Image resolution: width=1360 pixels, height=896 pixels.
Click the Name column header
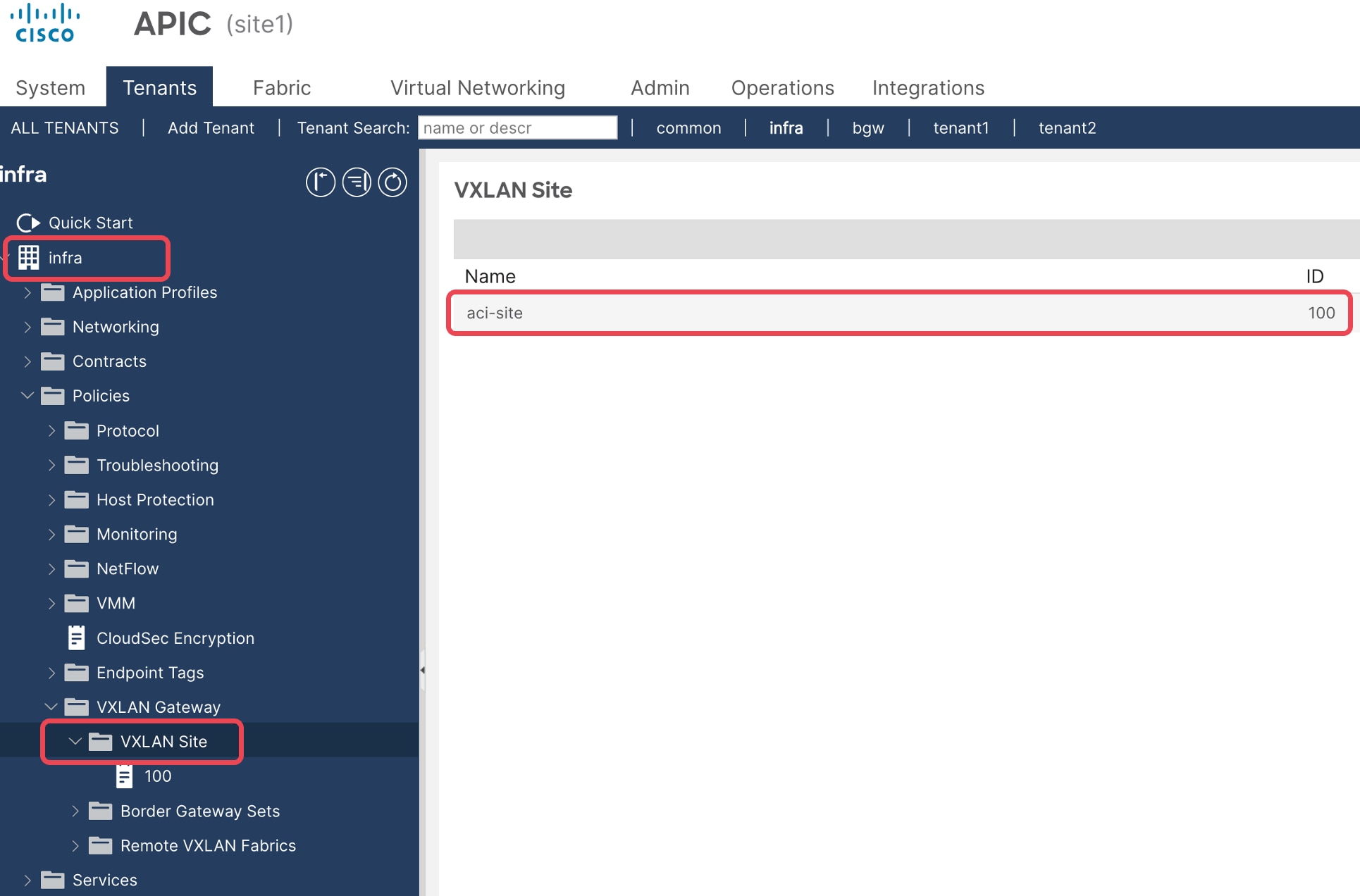490,276
